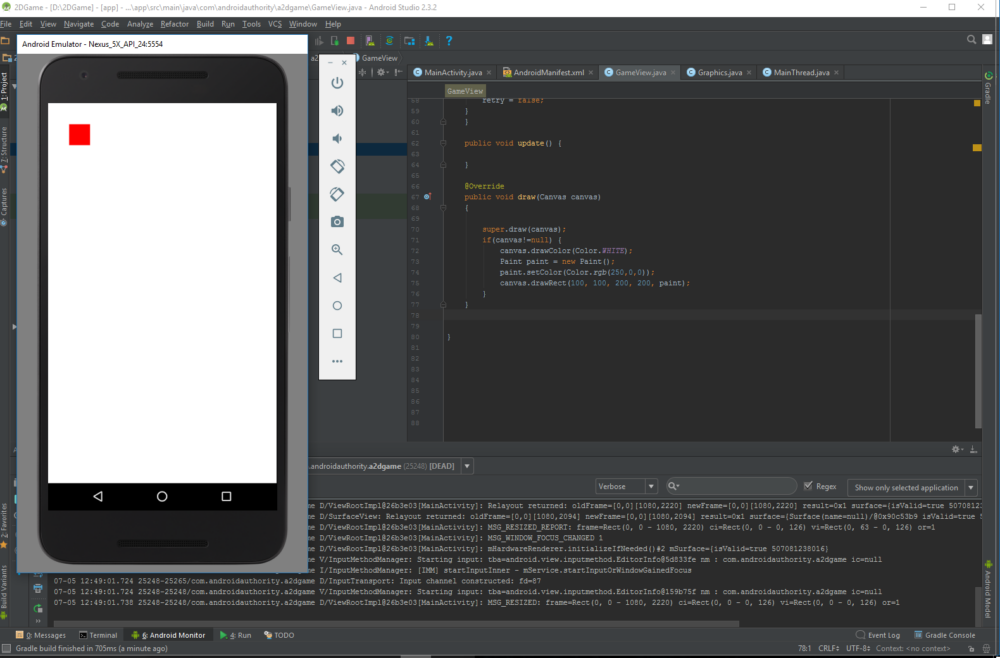Take a screenshot using the camera icon

tap(337, 222)
